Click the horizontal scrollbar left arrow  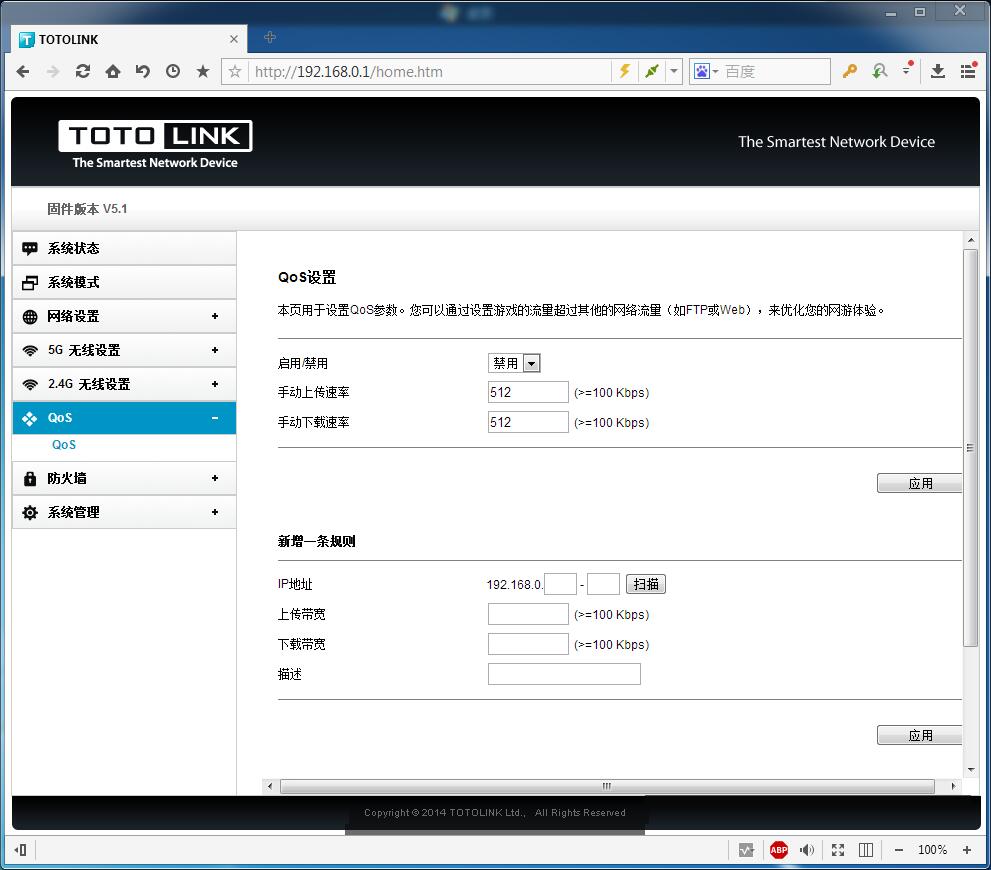coord(271,787)
